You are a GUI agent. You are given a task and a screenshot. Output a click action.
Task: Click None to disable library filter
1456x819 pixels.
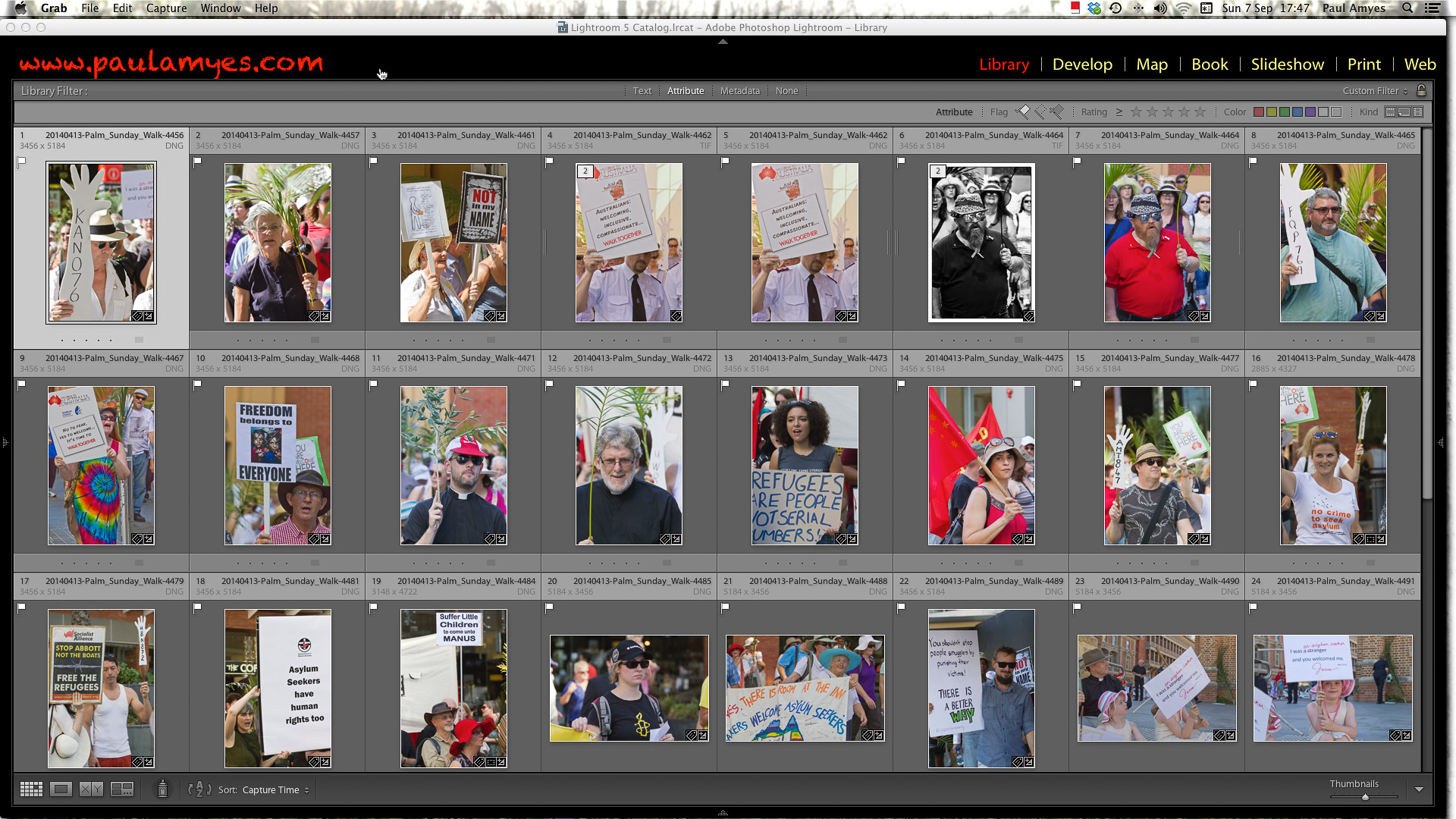click(786, 90)
